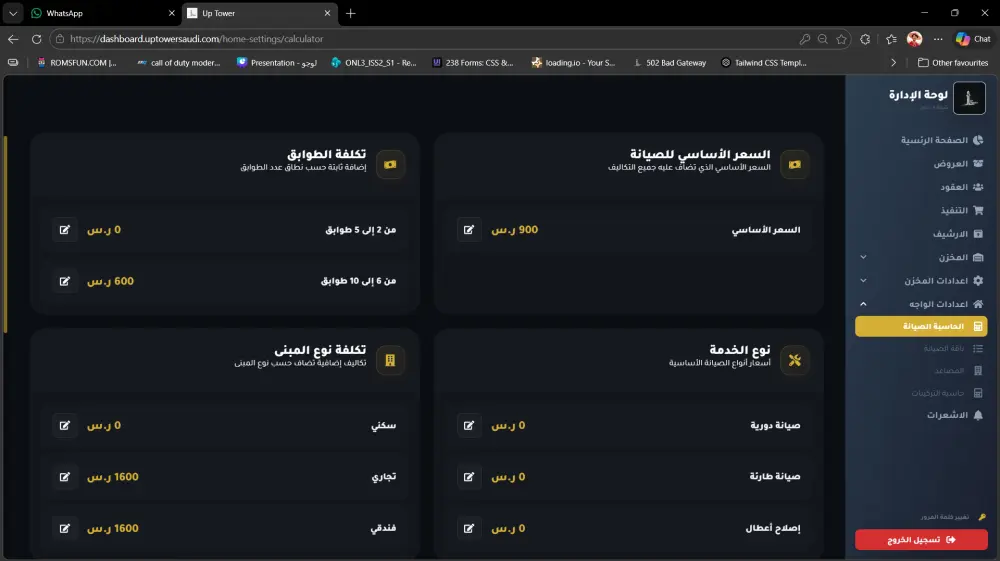Open the ROMSFUN.COM bookmark
Screen dimensions: 1000x561
point(77,62)
